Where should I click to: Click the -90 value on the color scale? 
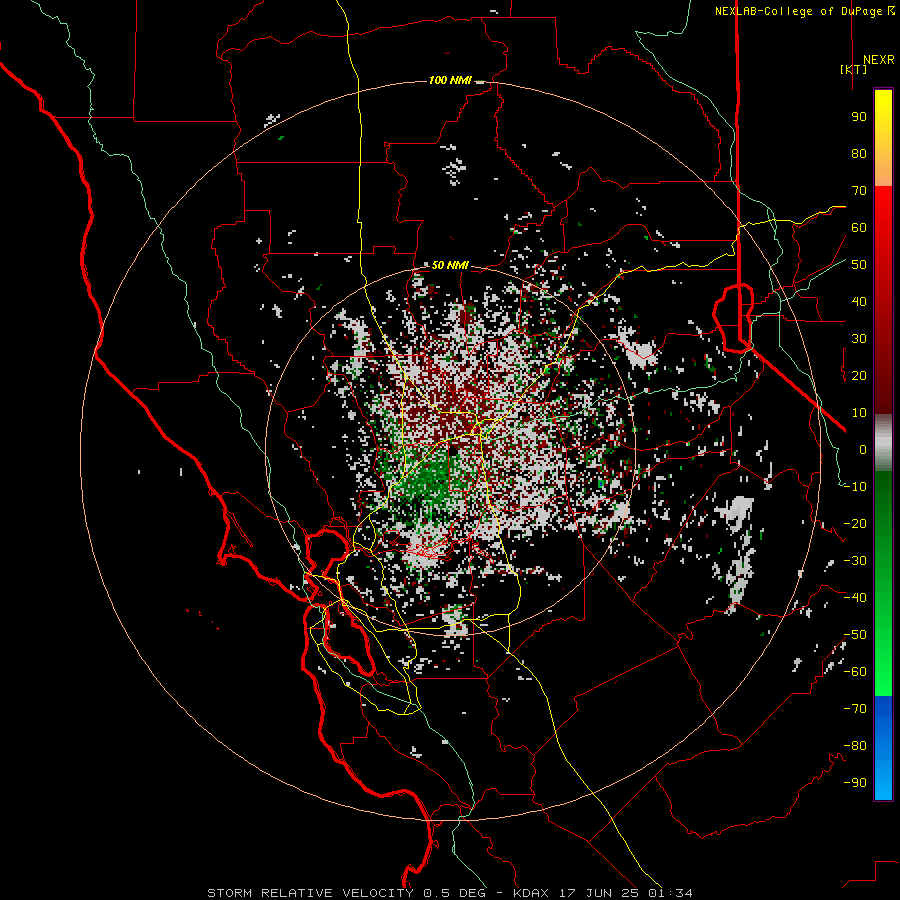(x=855, y=783)
